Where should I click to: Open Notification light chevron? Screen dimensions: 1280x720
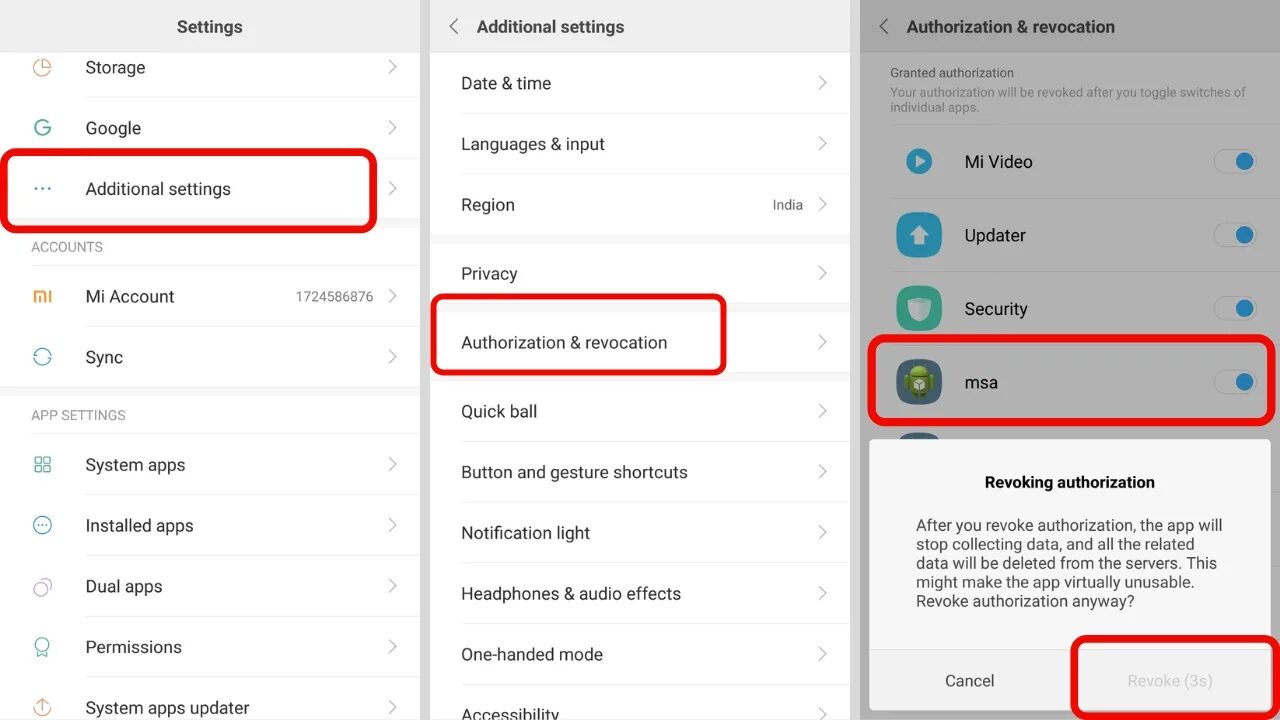pos(823,533)
